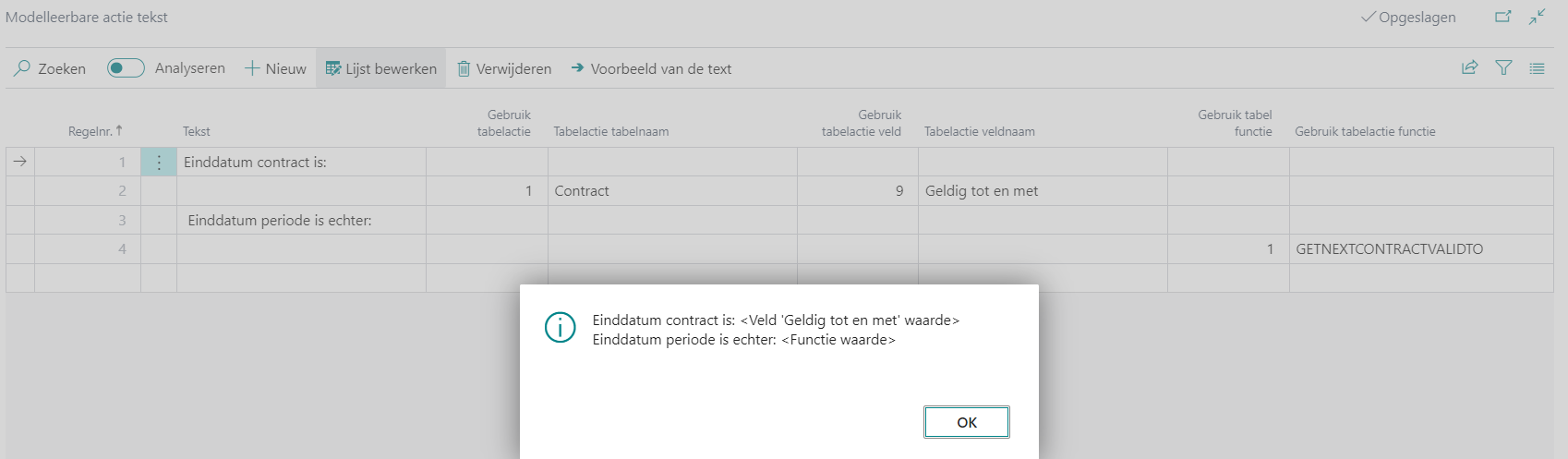Click the GETNEXTCONTRACTVALIDTO function cell
Image resolution: width=1568 pixels, height=459 pixels.
tap(1389, 249)
